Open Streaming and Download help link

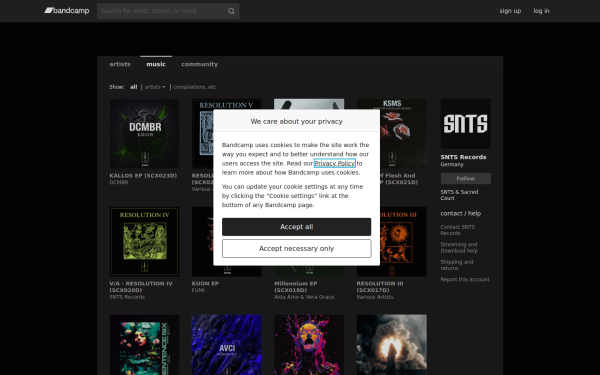tap(459, 248)
